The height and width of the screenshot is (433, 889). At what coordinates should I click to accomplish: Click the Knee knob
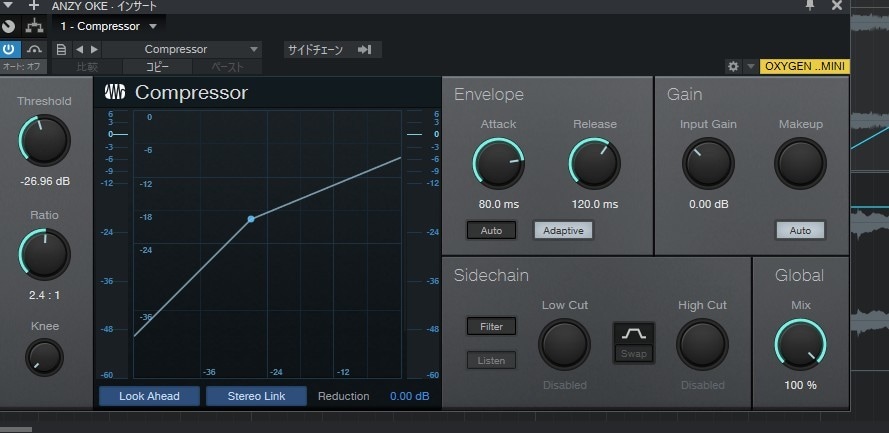[44, 357]
